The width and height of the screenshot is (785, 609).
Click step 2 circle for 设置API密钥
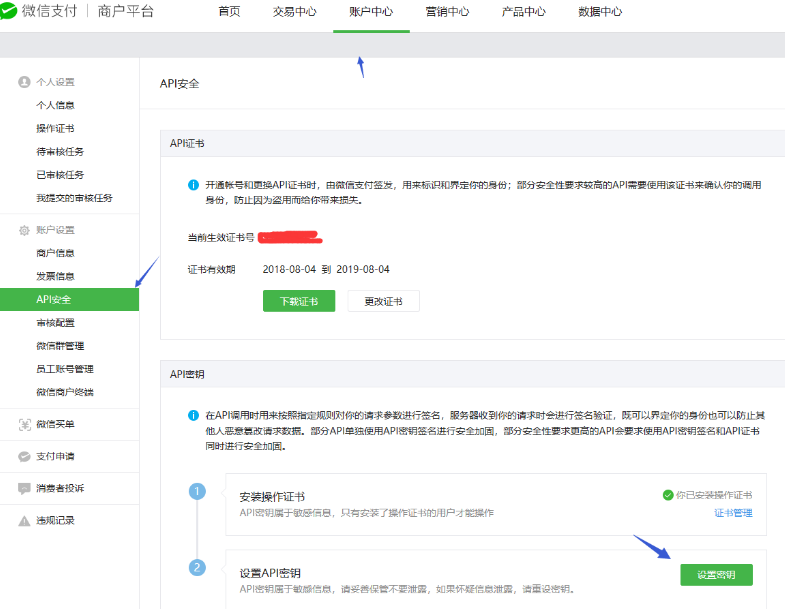(x=197, y=567)
